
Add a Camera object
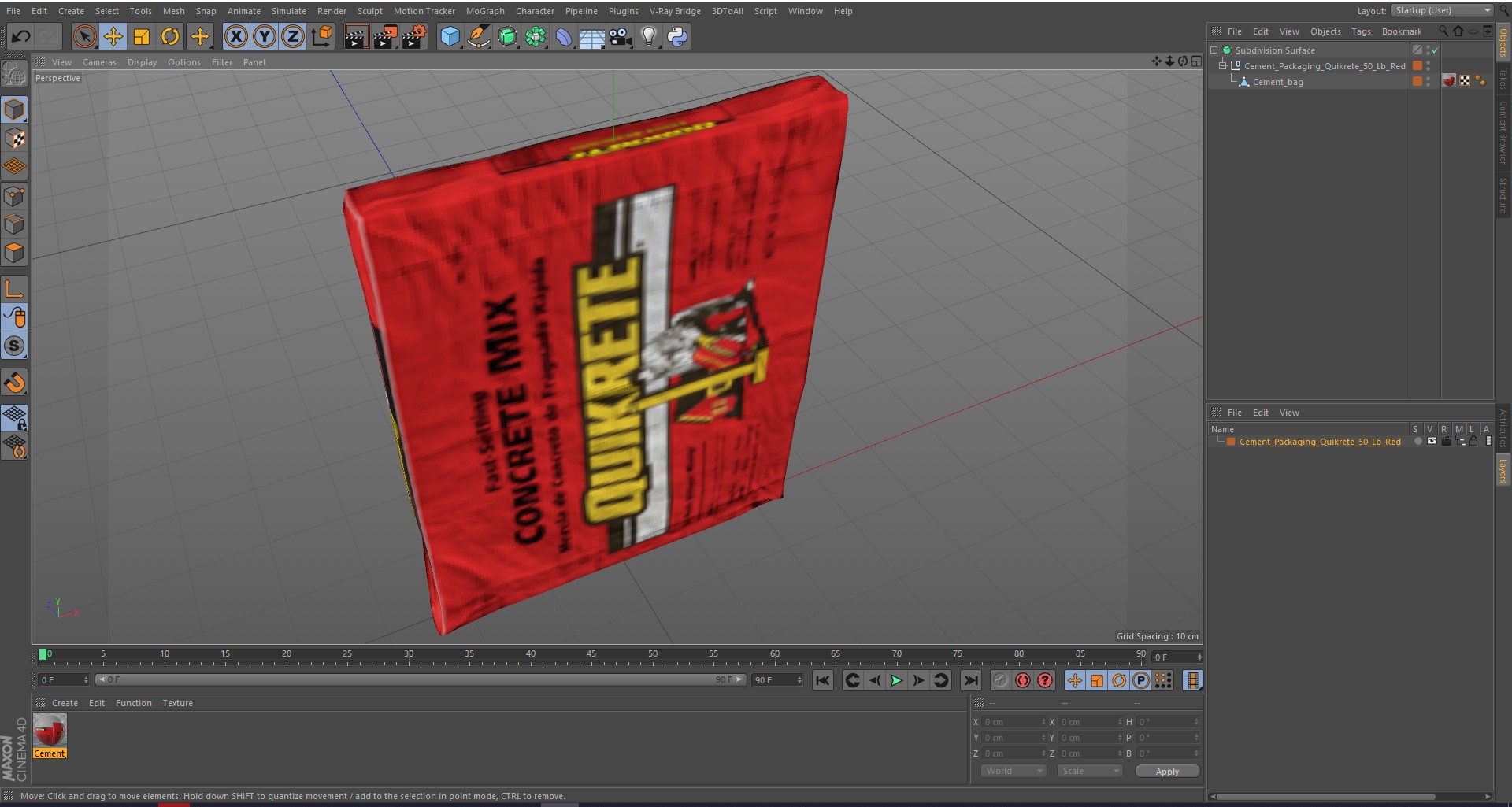[x=621, y=36]
